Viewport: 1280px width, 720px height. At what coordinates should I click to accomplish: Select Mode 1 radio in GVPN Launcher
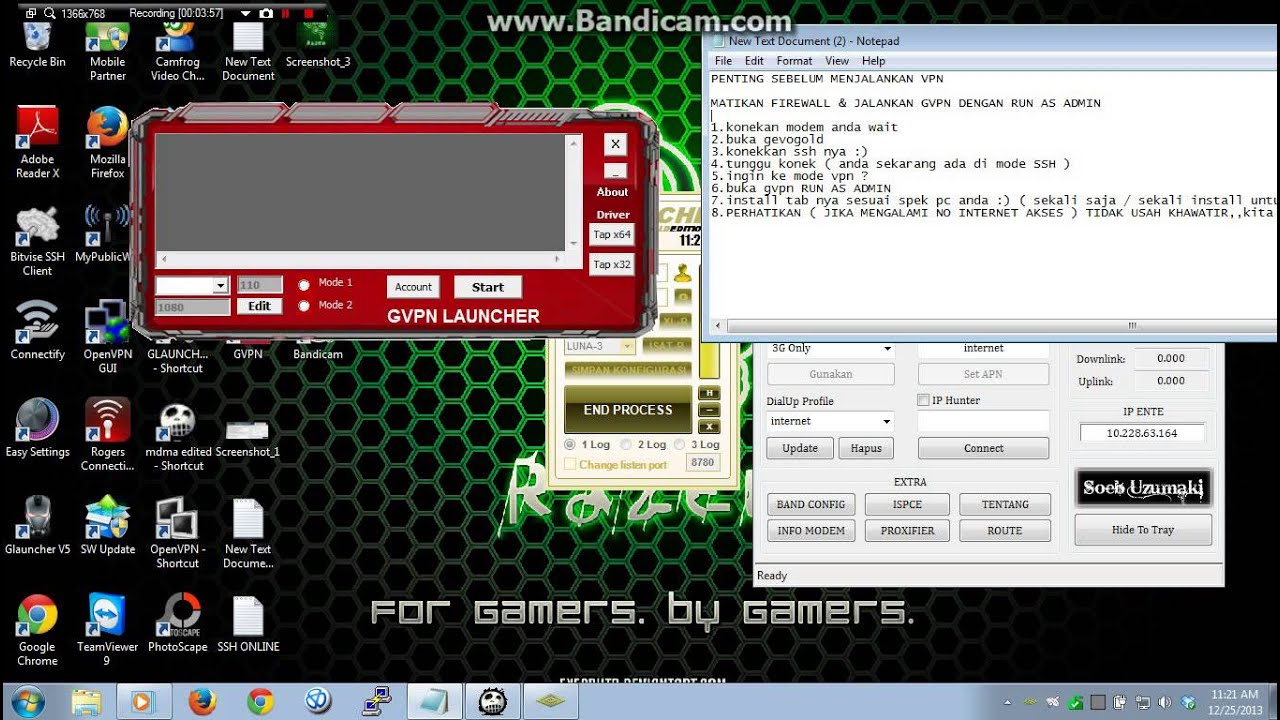pos(304,284)
